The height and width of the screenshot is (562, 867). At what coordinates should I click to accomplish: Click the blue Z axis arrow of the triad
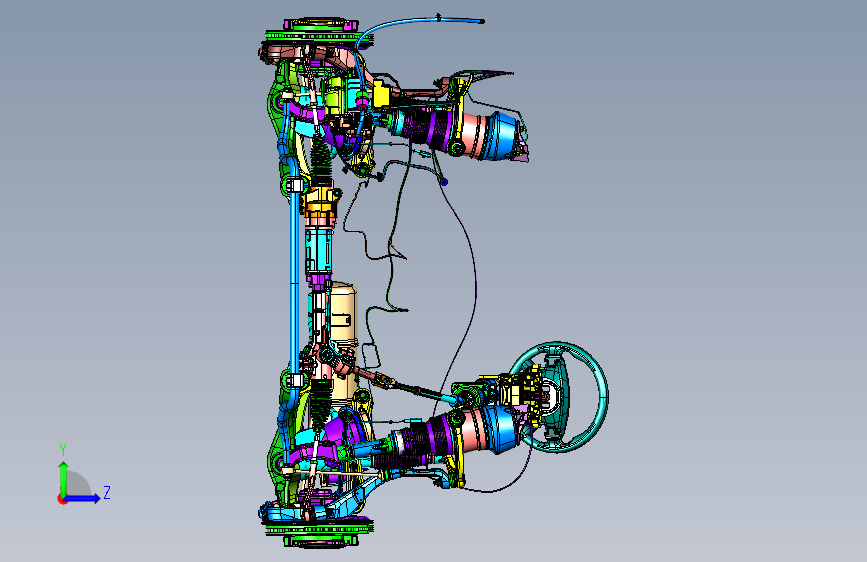tap(83, 498)
